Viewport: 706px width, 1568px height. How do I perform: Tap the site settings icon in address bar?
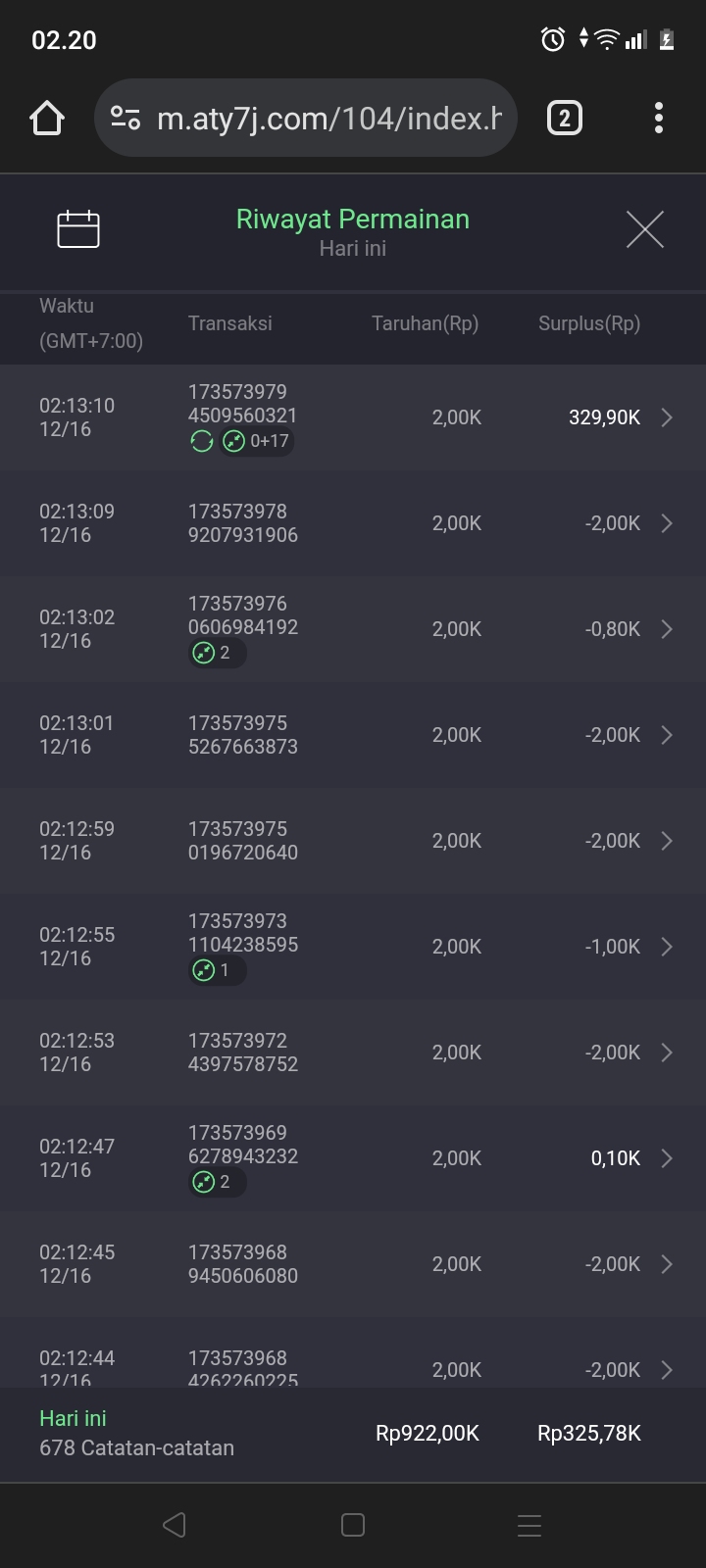pyautogui.click(x=126, y=119)
